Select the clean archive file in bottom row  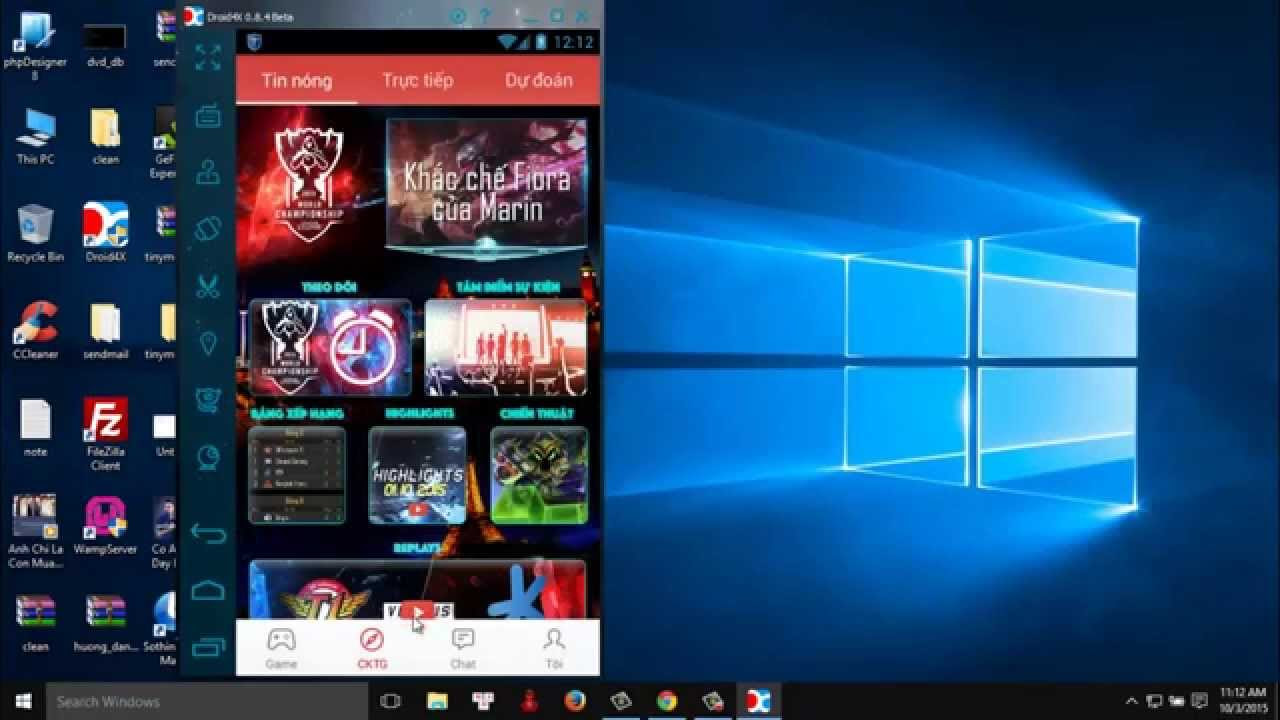tap(35, 622)
